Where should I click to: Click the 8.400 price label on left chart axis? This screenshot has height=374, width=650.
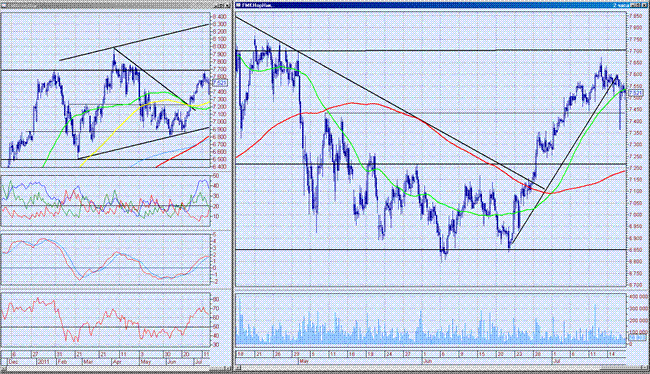219,17
